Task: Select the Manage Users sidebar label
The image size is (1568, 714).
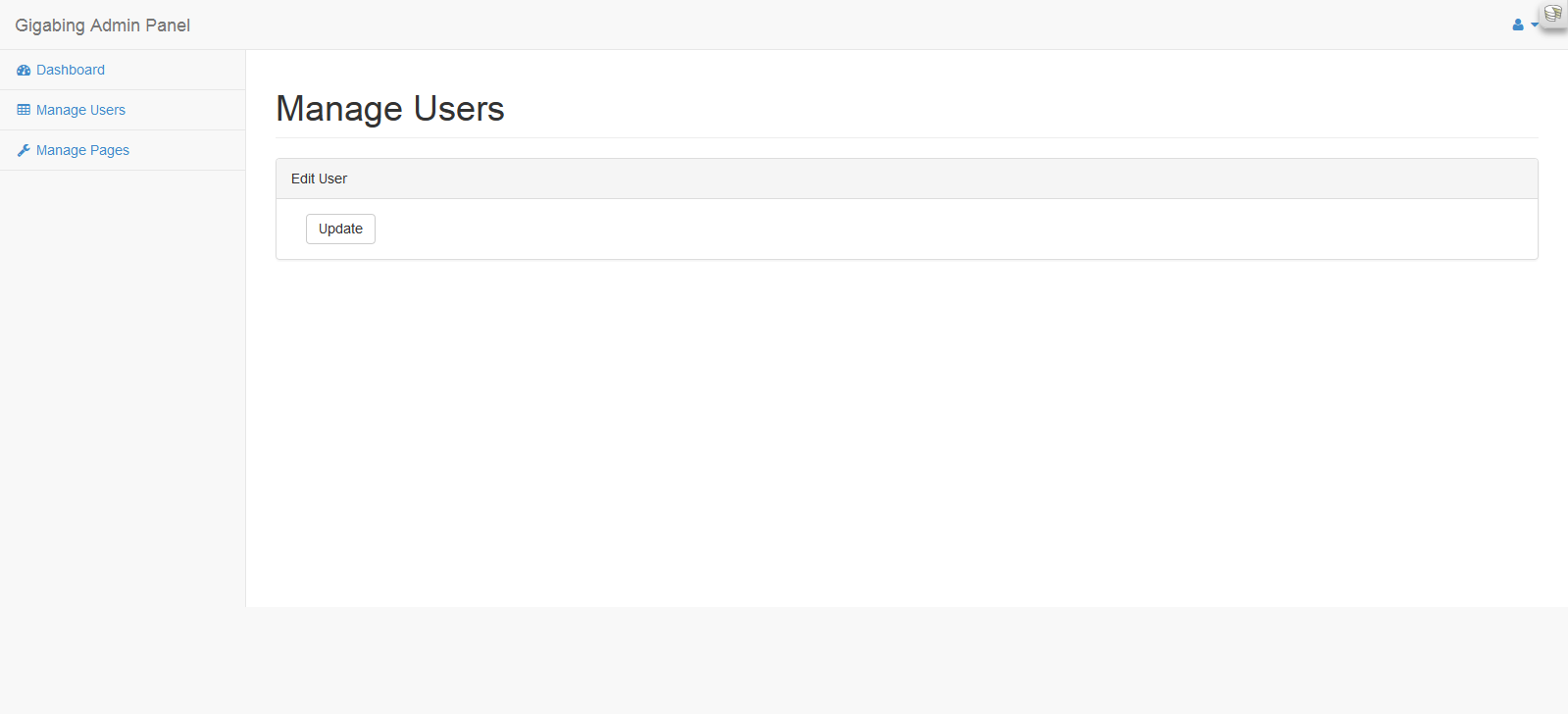Action: coord(80,110)
